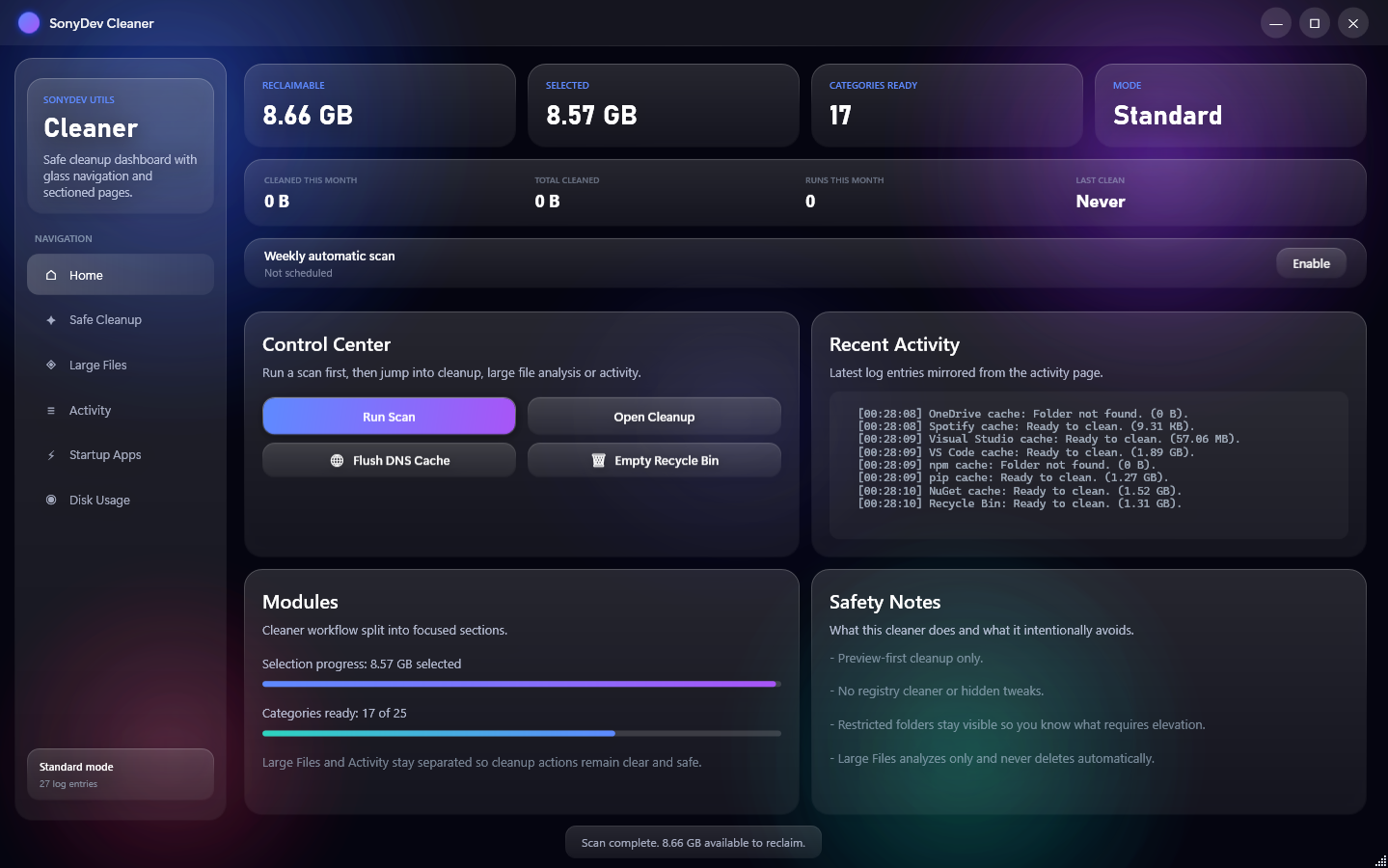The height and width of the screenshot is (868, 1388).
Task: Click the Recycle Bin log entry line
Action: point(1020,503)
